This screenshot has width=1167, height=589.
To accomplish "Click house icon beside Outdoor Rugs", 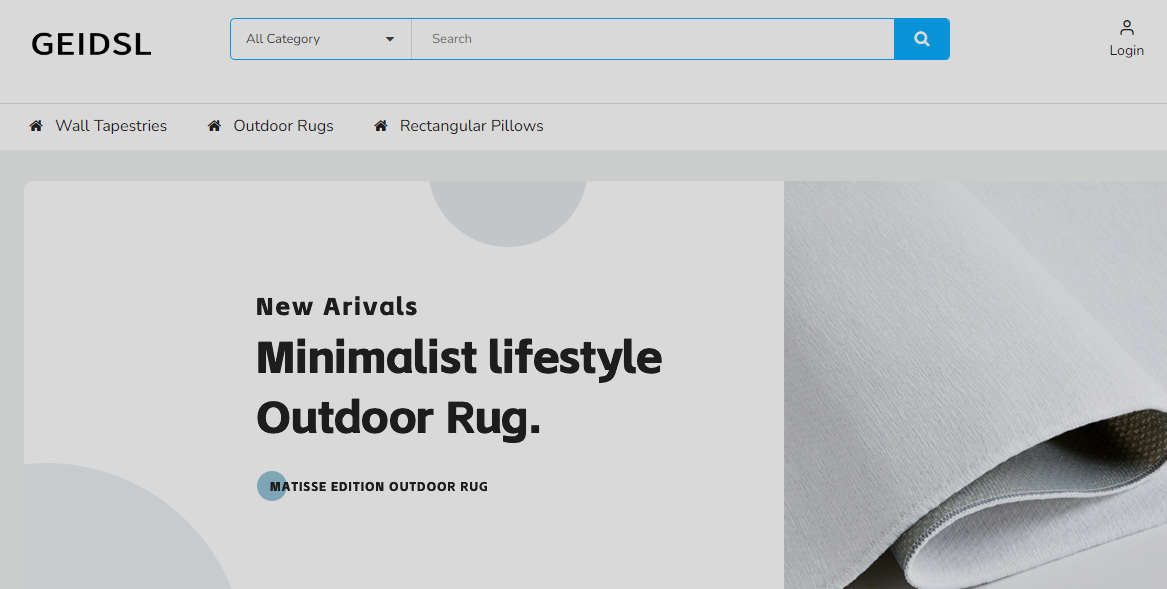I will 214,126.
